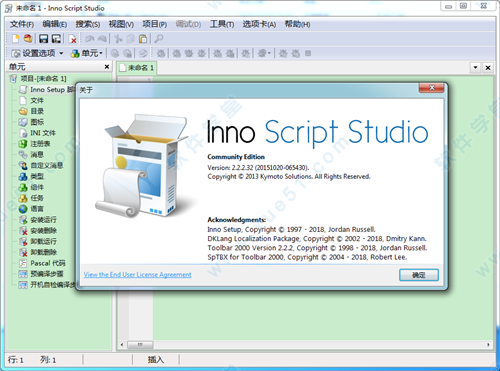Click the horizontal scrollbar thumb in editor

coord(140,344)
